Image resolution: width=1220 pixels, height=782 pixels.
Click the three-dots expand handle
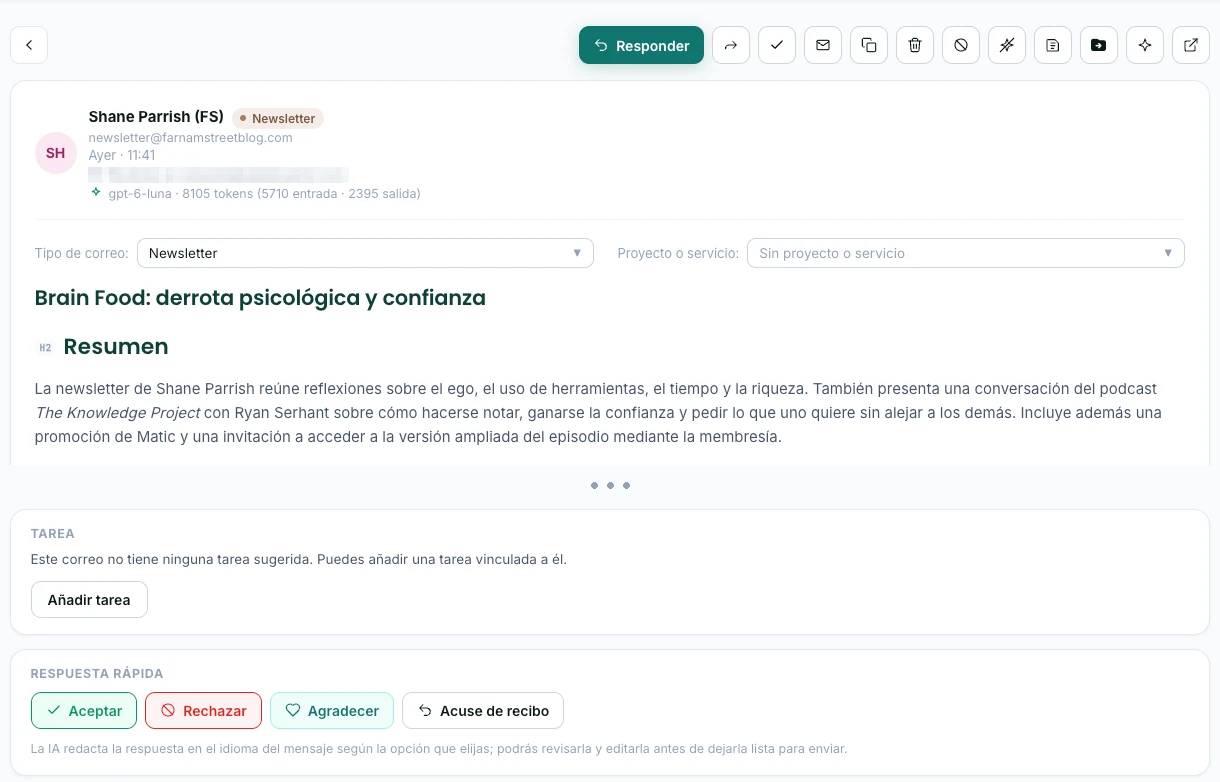click(x=610, y=485)
